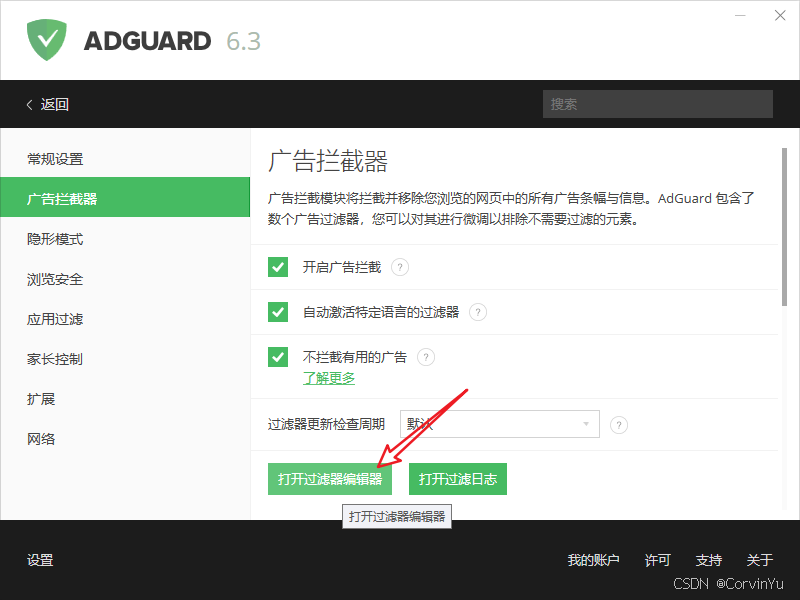The image size is (800, 600).
Task: Click 设置 in the footer
Action: pyautogui.click(x=40, y=560)
